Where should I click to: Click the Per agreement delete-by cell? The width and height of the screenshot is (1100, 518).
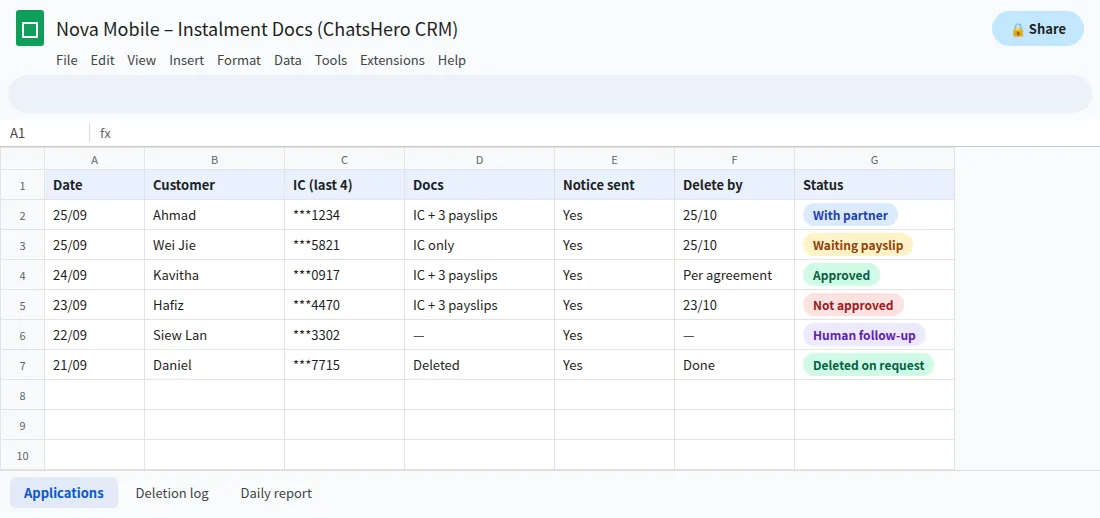[x=735, y=275]
